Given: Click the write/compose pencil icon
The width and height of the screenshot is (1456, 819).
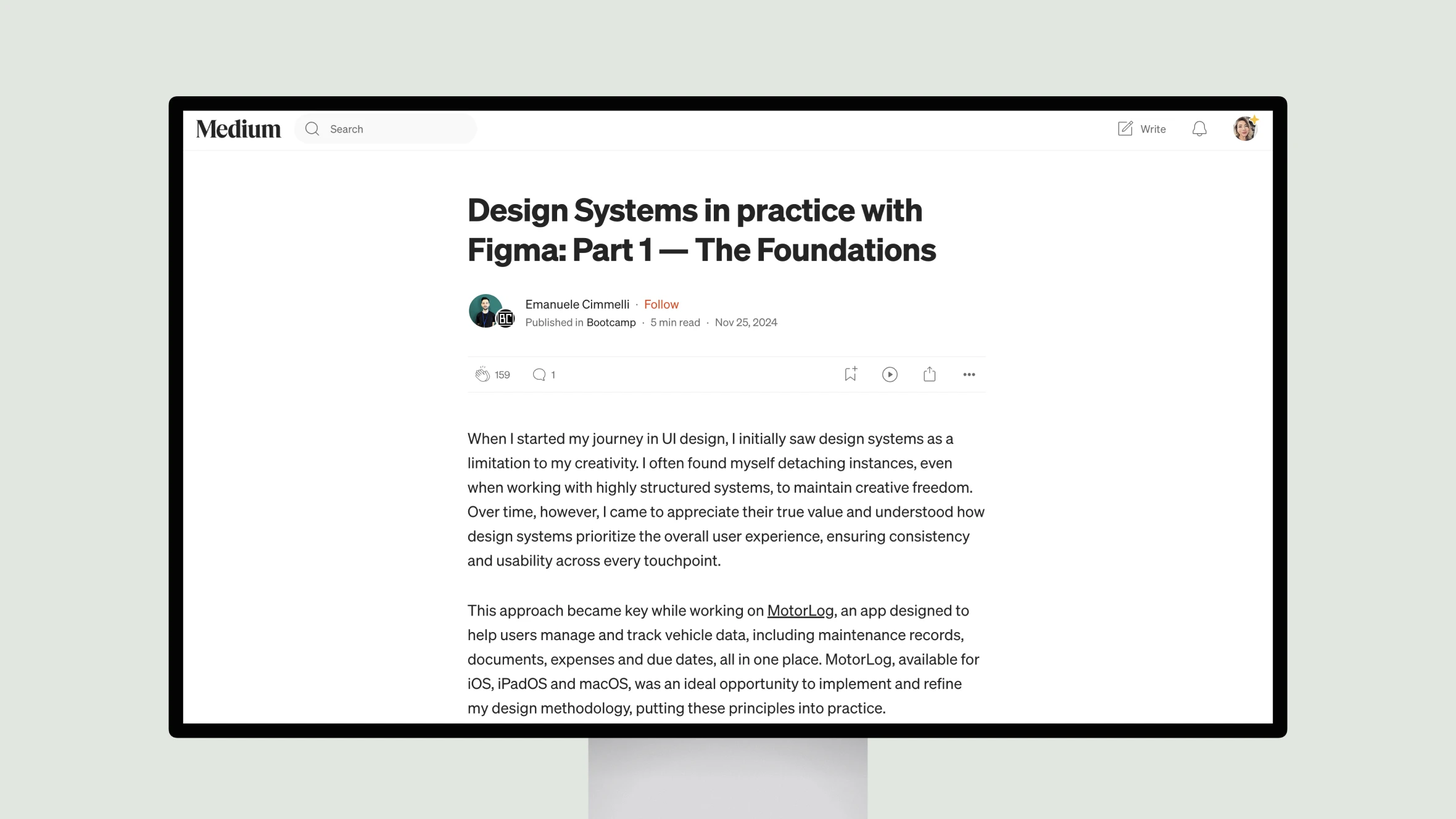Looking at the screenshot, I should point(1125,128).
